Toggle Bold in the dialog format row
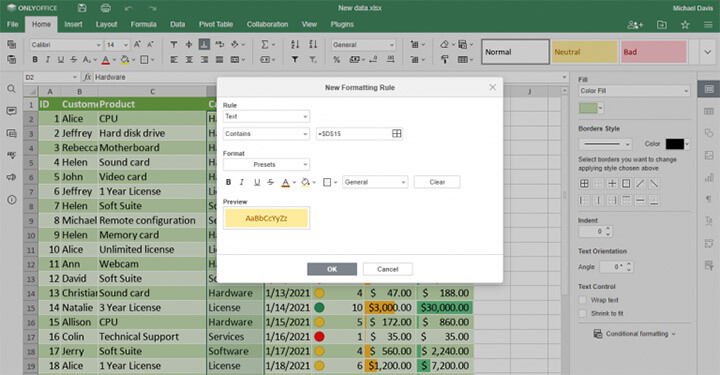720x375 pixels. tap(228, 182)
